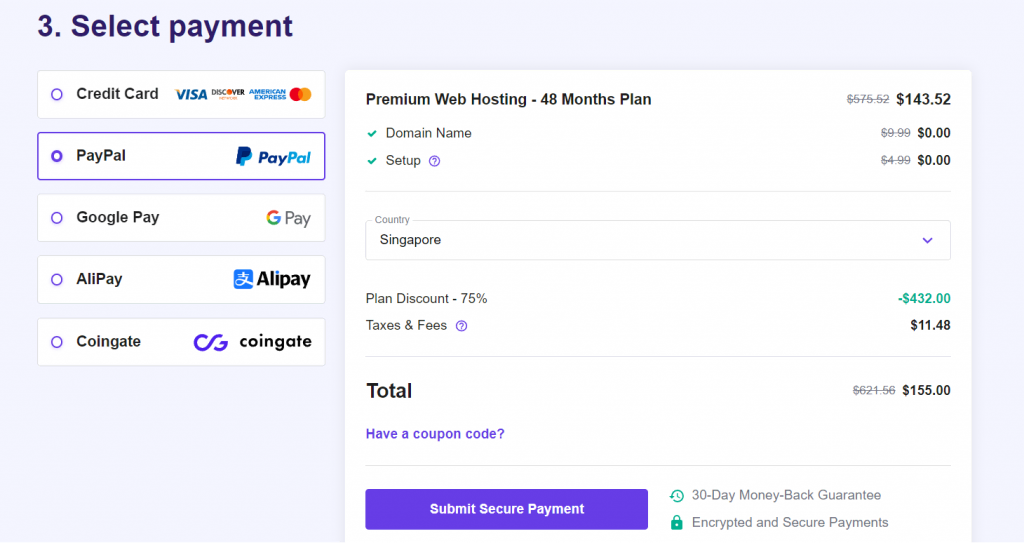Click the Discover network logo
1024x543 pixels.
tap(228, 94)
